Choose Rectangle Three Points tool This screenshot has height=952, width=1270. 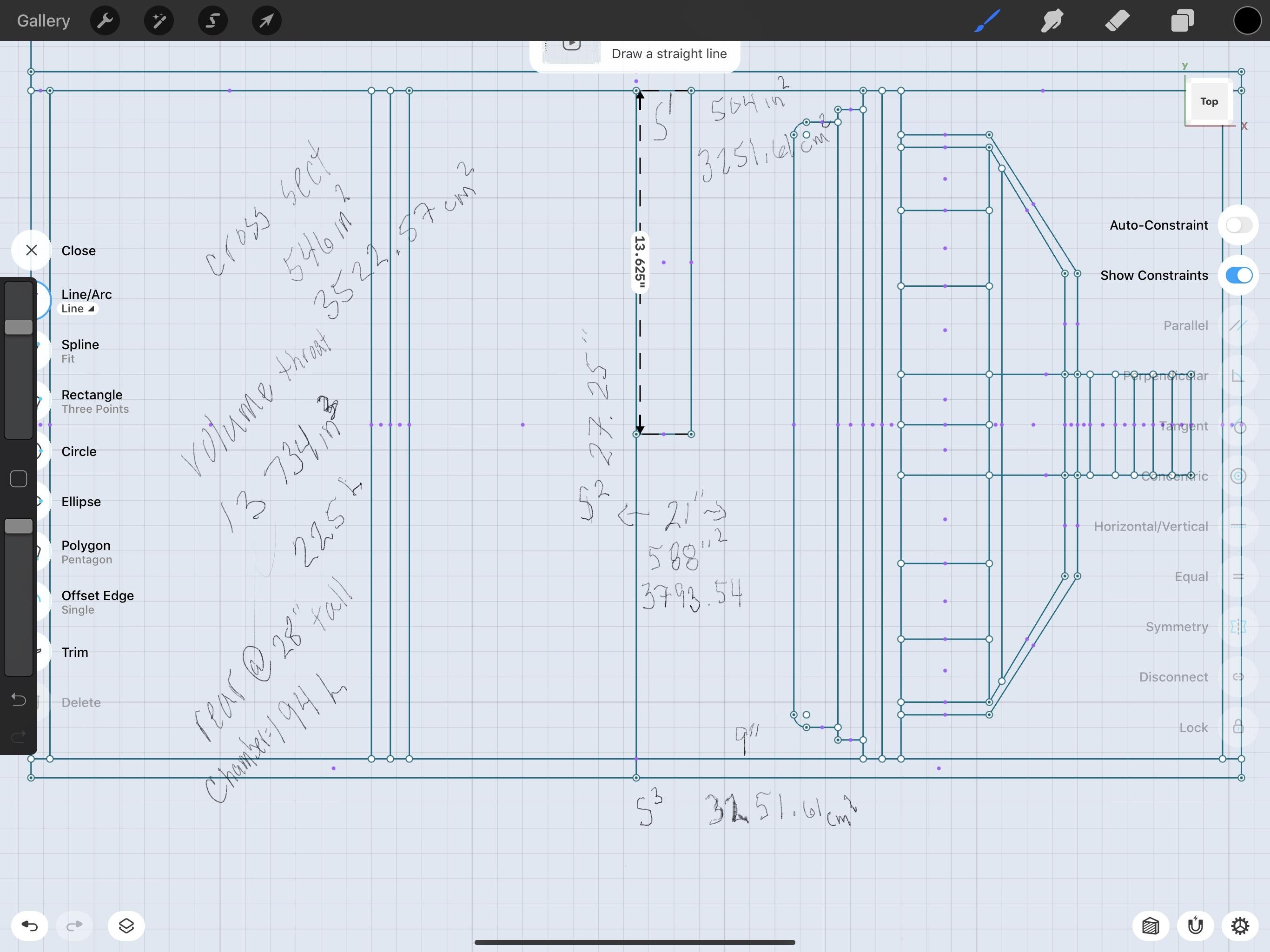pos(95,401)
